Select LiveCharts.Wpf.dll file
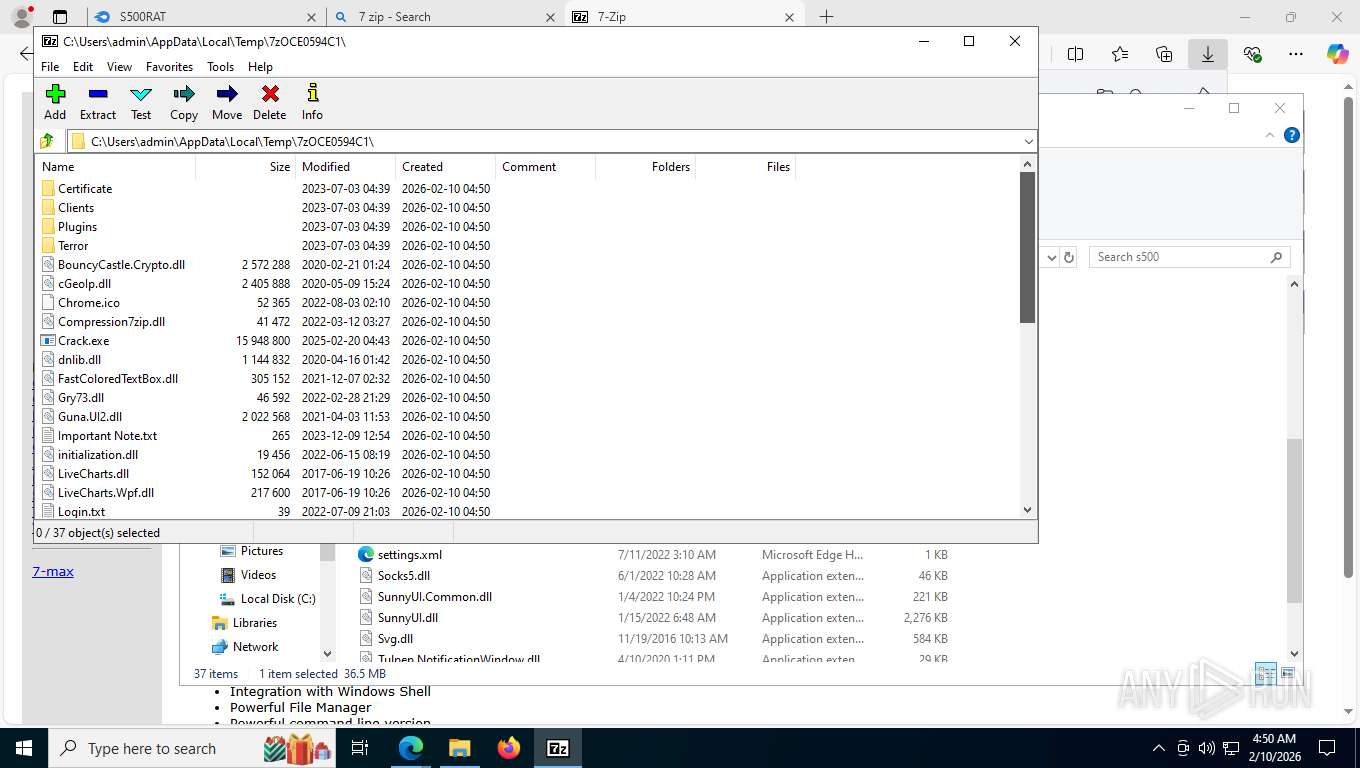1360x768 pixels. (106, 493)
